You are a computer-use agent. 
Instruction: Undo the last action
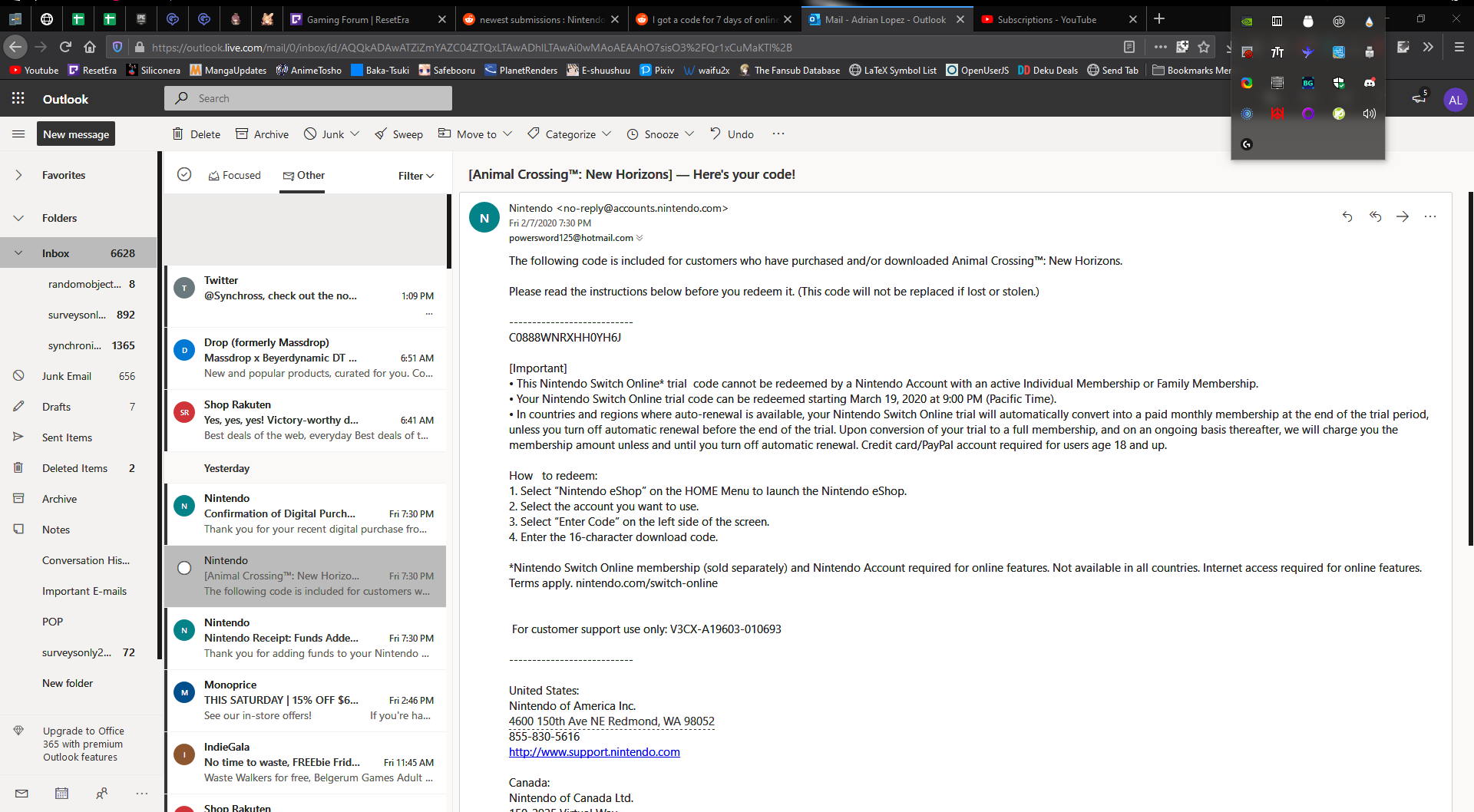pyautogui.click(x=732, y=134)
